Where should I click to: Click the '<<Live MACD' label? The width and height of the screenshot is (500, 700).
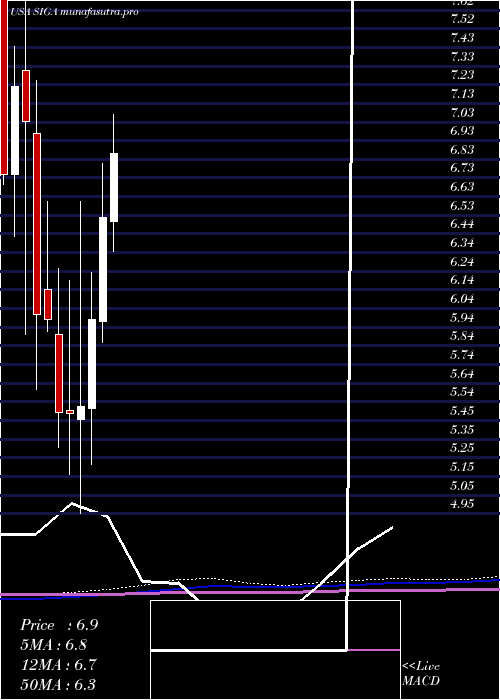point(421,674)
